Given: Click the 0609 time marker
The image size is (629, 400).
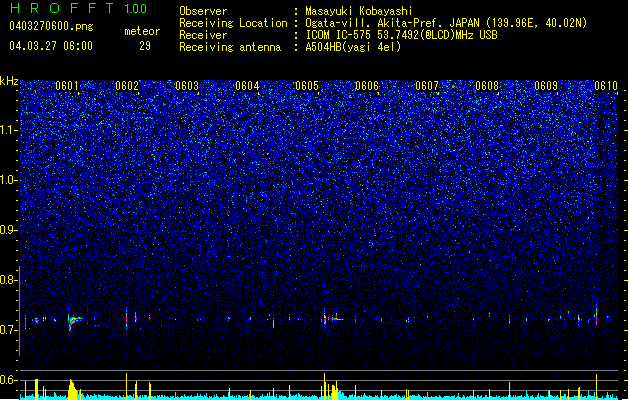Looking at the screenshot, I should (x=546, y=86).
